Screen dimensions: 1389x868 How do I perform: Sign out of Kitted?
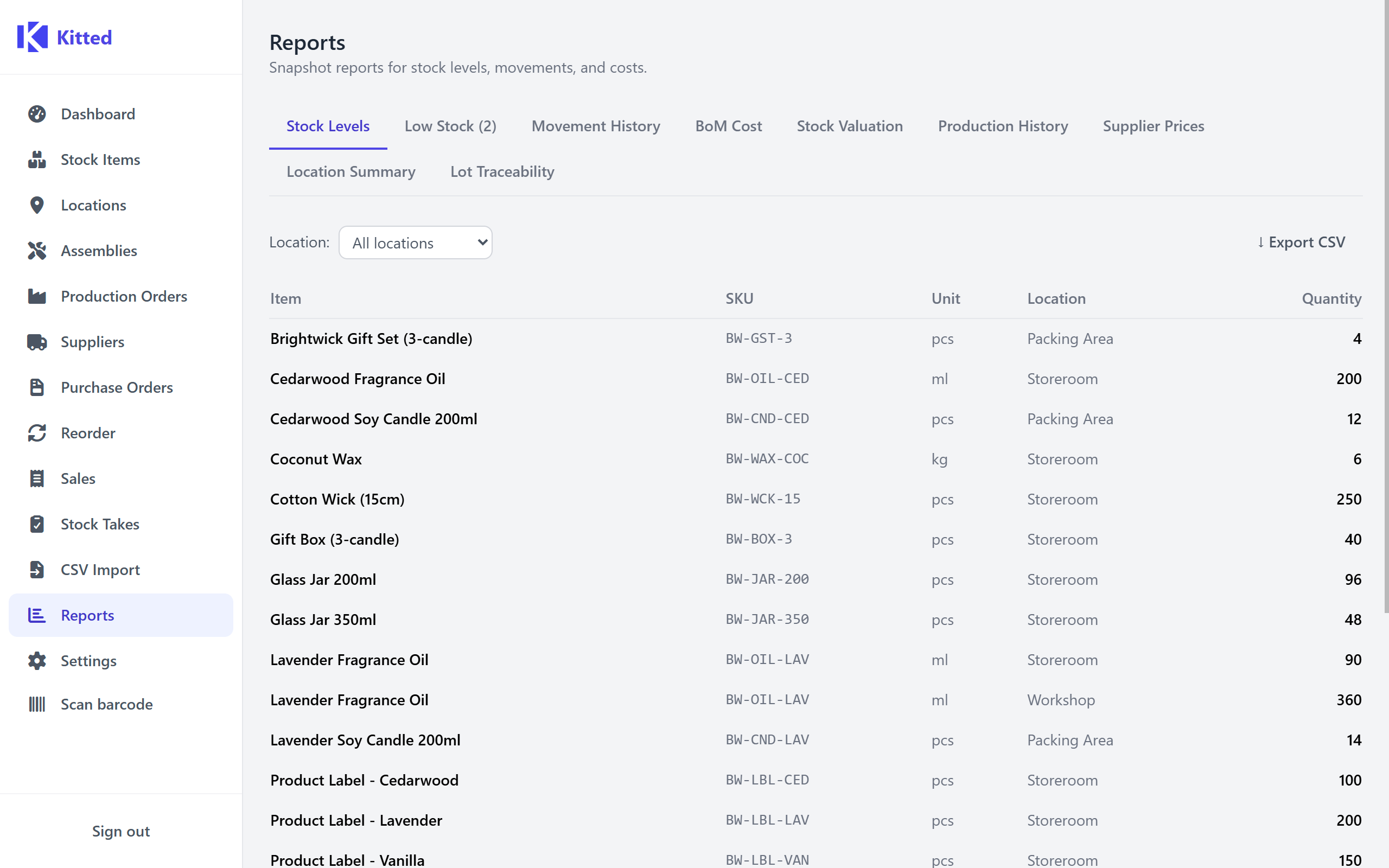[120, 831]
